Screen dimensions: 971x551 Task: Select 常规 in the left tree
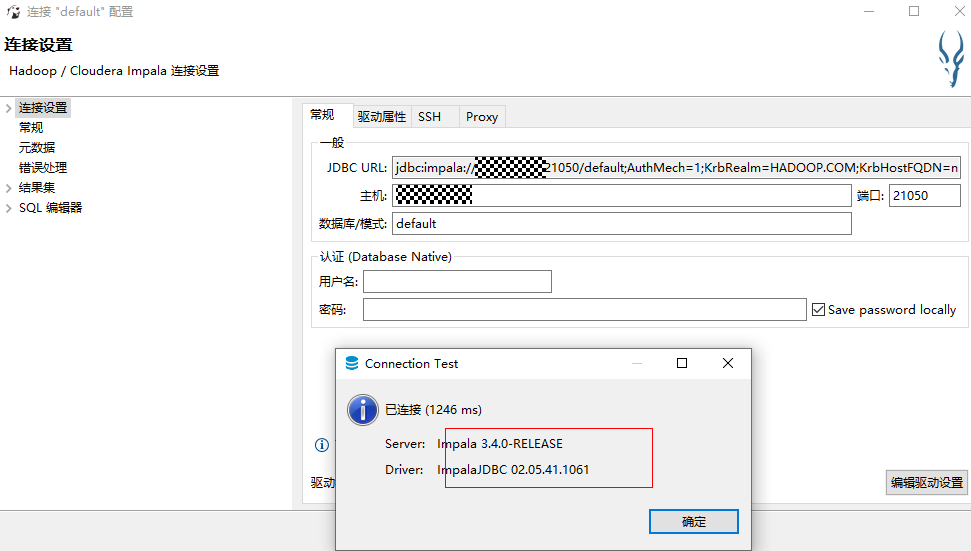[x=31, y=128]
